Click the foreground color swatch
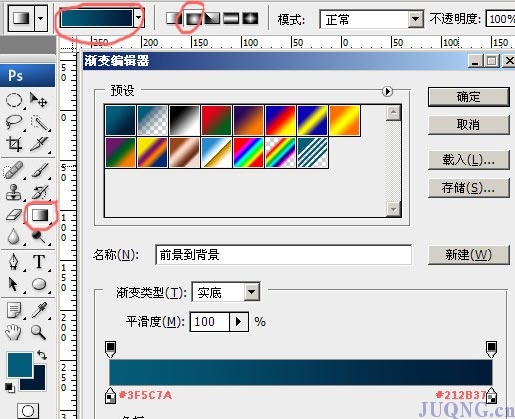The image size is (515, 419). pyautogui.click(x=19, y=365)
